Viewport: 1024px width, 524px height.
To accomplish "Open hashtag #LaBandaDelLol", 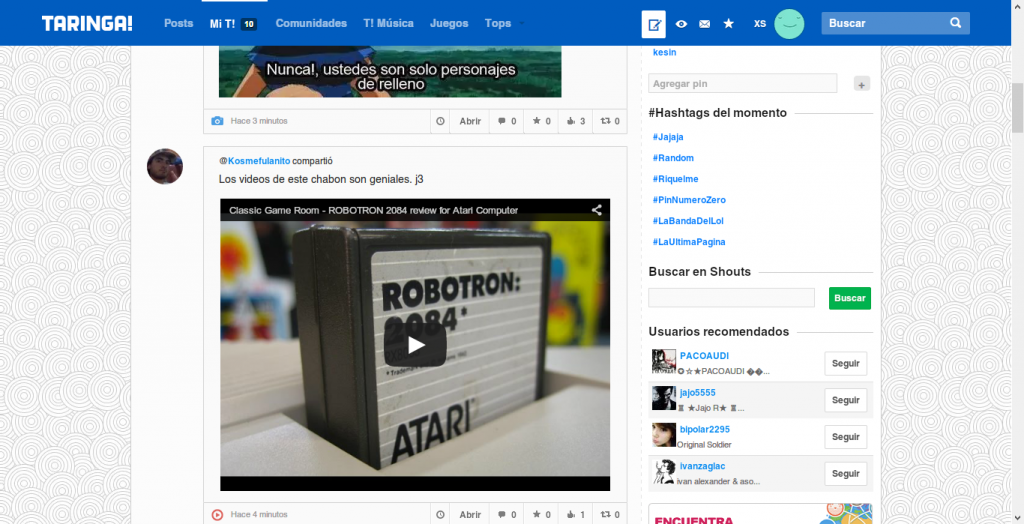I will (688, 221).
